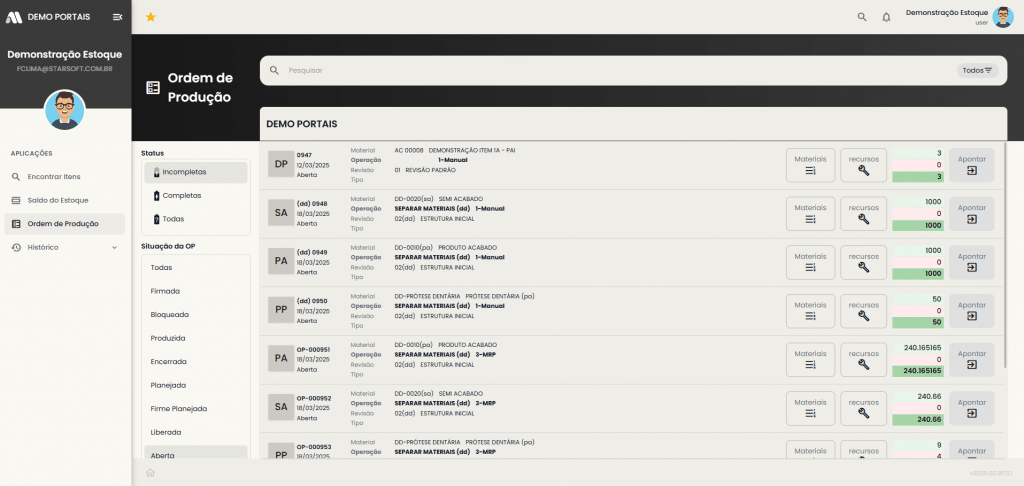Open Materiais for order OP-000952
The image size is (1024, 486).
pyautogui.click(x=810, y=408)
